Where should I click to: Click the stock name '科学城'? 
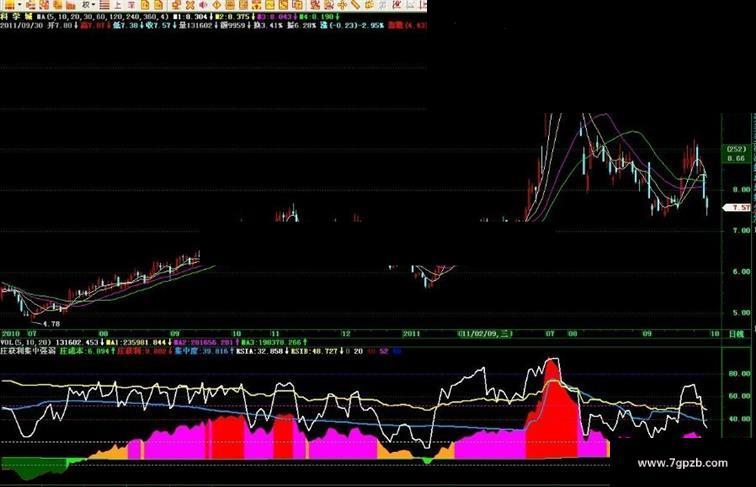coord(16,17)
